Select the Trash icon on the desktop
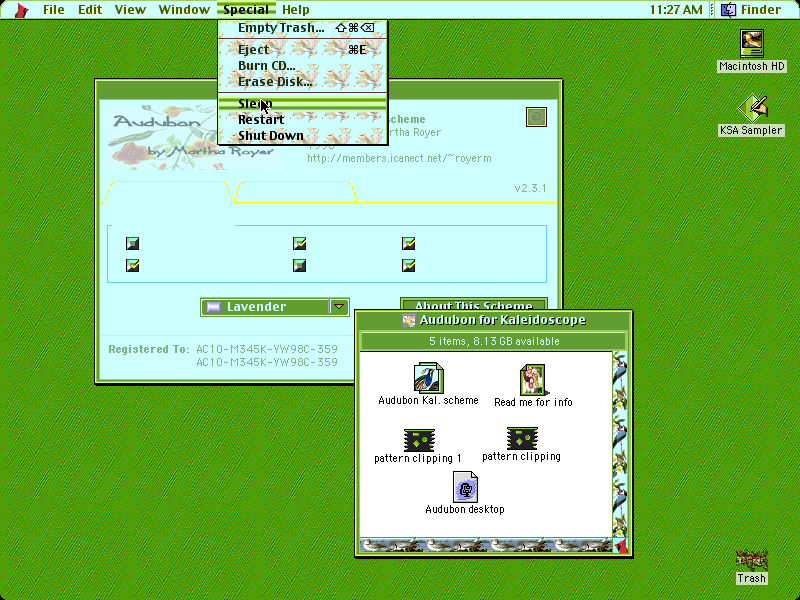This screenshot has width=800, height=600. click(x=751, y=560)
